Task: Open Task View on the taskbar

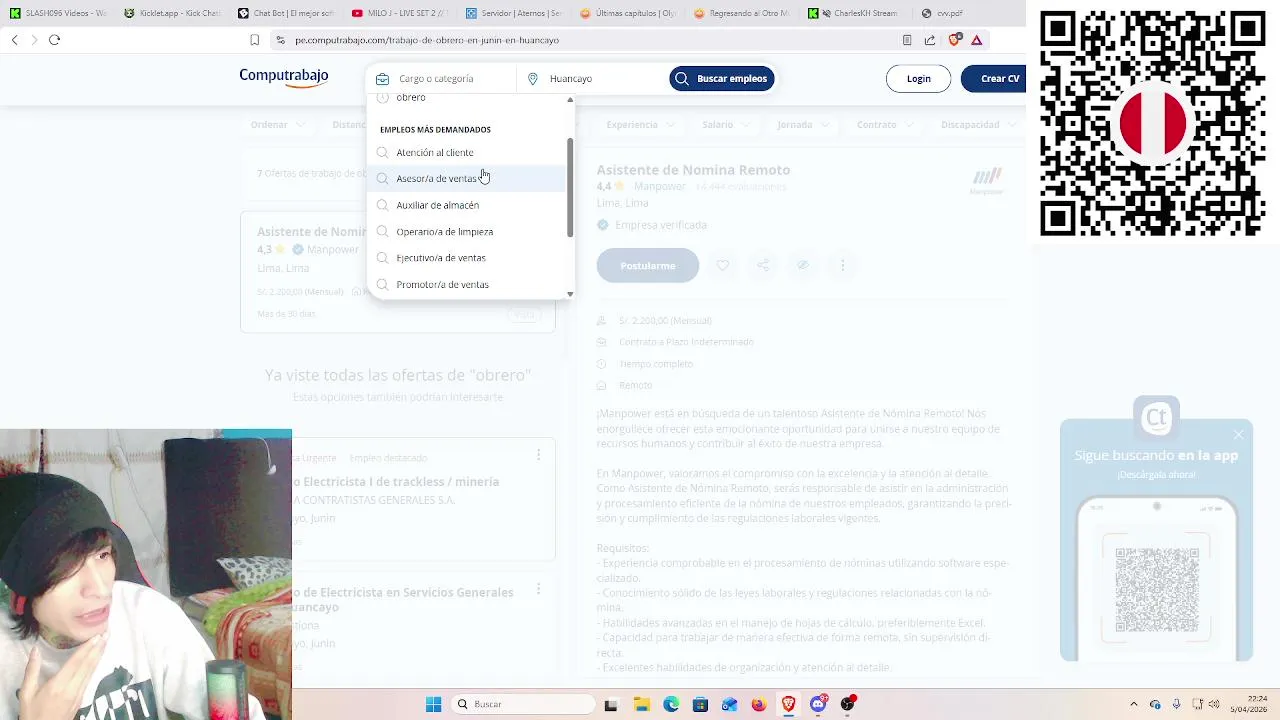Action: [611, 704]
